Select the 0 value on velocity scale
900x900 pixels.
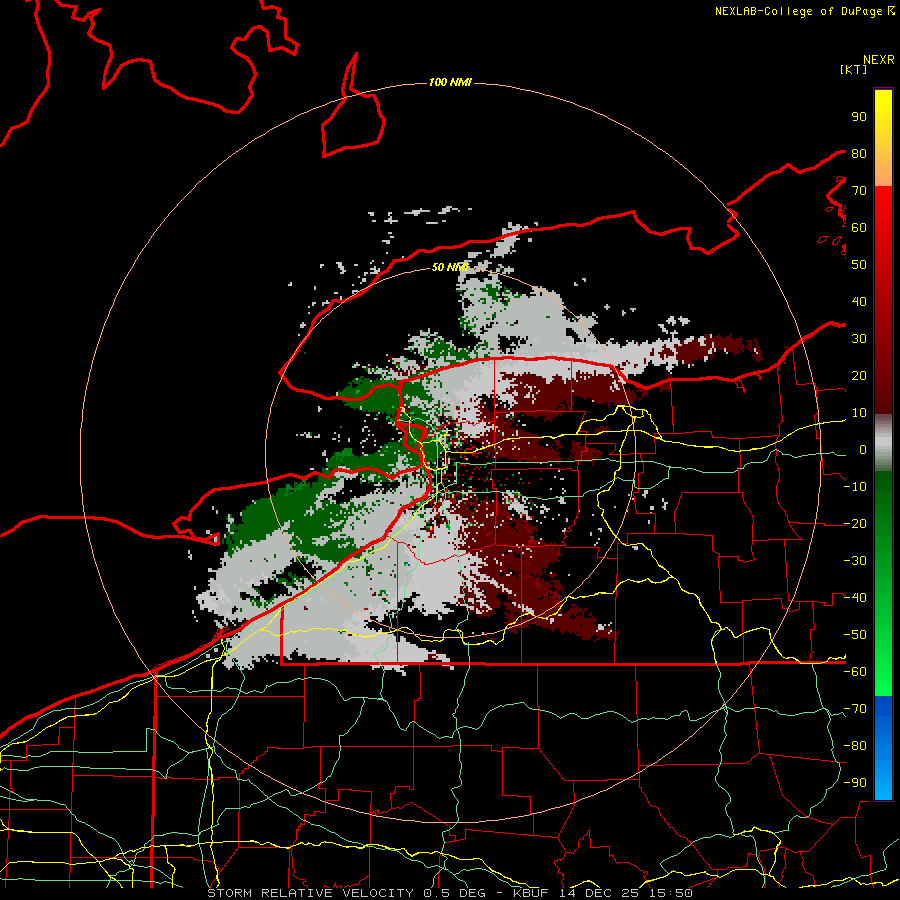click(863, 450)
